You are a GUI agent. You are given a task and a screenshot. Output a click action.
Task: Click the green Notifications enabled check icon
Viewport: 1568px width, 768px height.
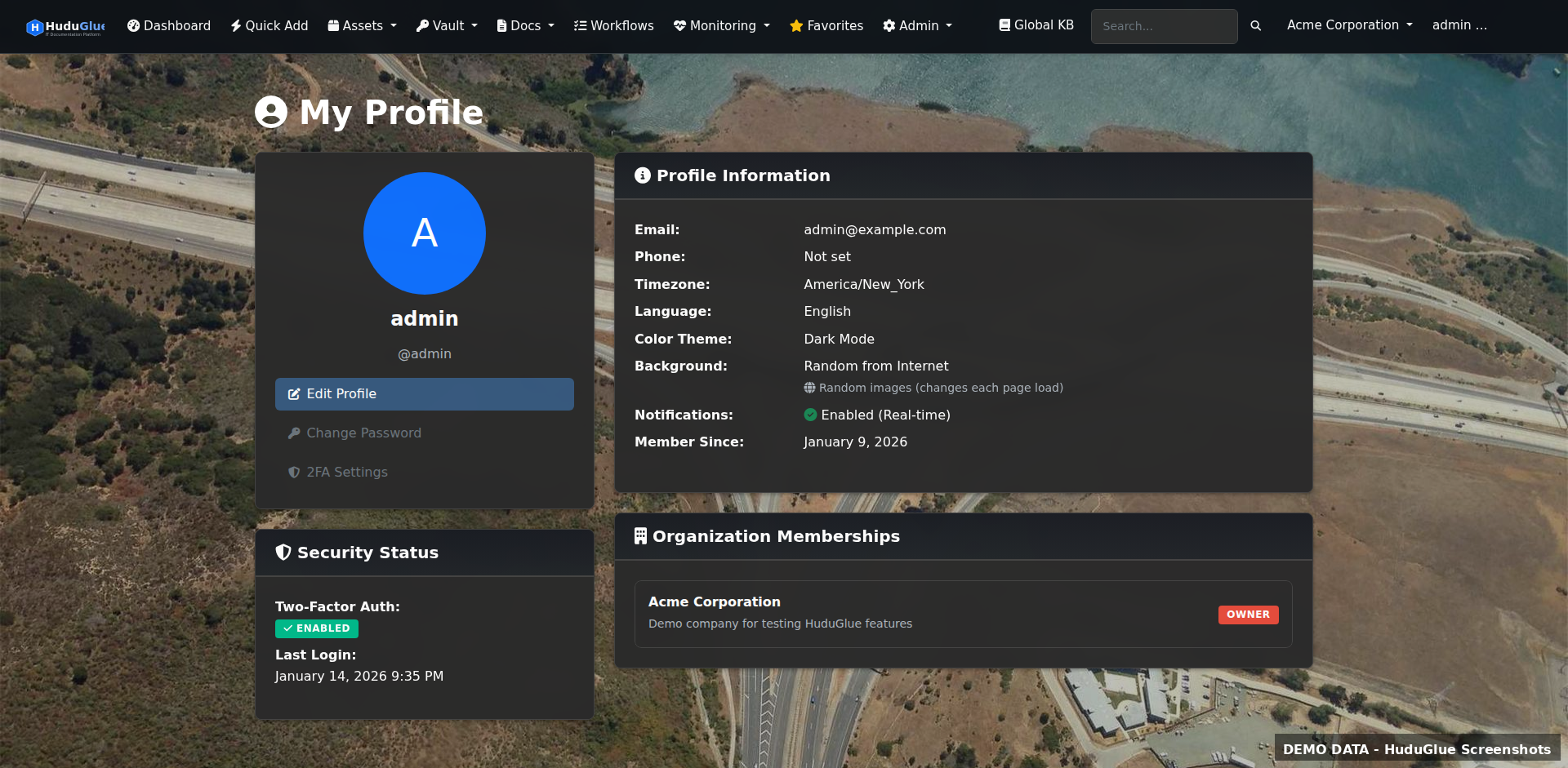click(x=810, y=415)
